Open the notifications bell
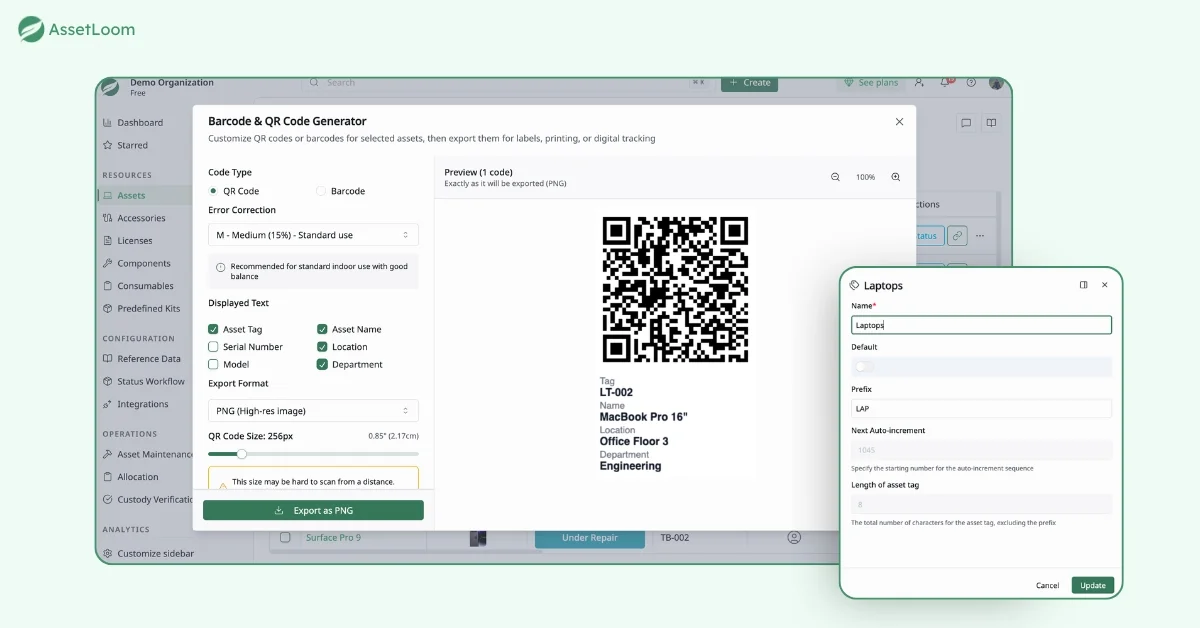The image size is (1200, 628). coord(945,83)
